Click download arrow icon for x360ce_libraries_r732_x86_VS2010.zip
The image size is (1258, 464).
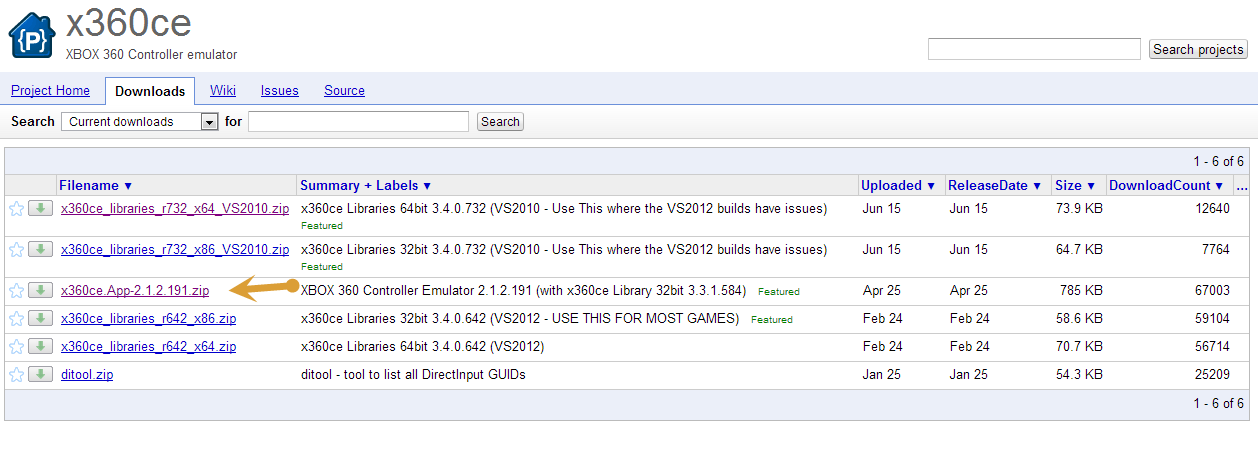coord(41,249)
